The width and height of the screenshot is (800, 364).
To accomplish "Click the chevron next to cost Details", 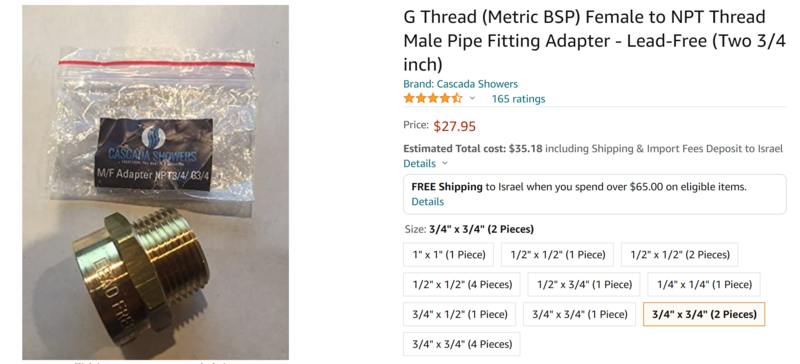I will 445,163.
